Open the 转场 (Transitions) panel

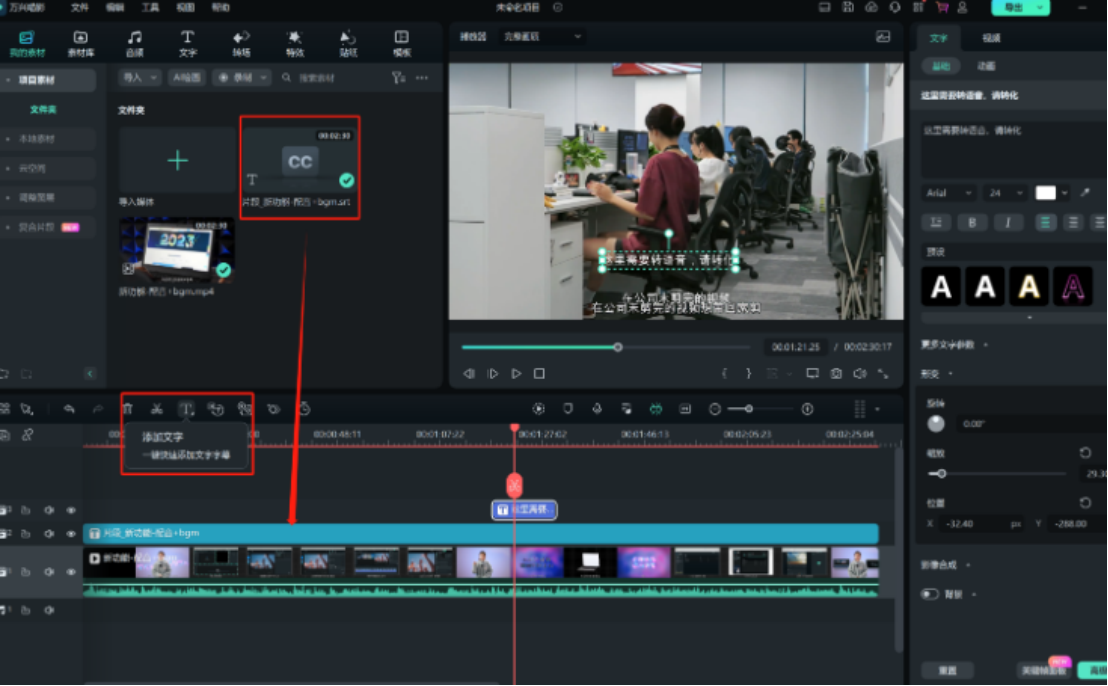tap(241, 43)
